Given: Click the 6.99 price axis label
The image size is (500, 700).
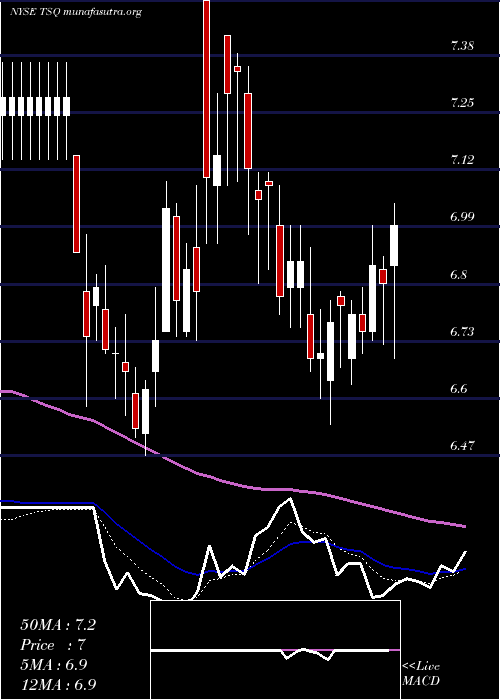Looking at the screenshot, I should [x=462, y=217].
